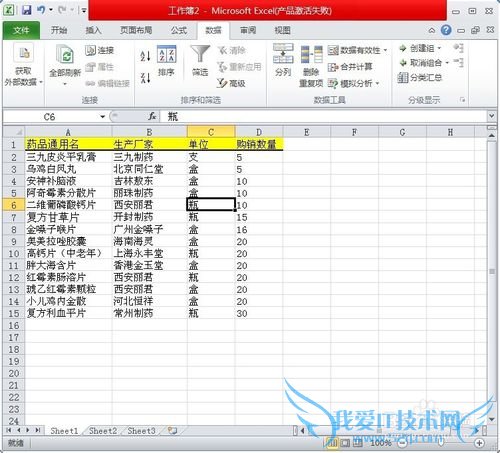
Task: Open Outline group dialog launcher
Action: tap(462, 100)
